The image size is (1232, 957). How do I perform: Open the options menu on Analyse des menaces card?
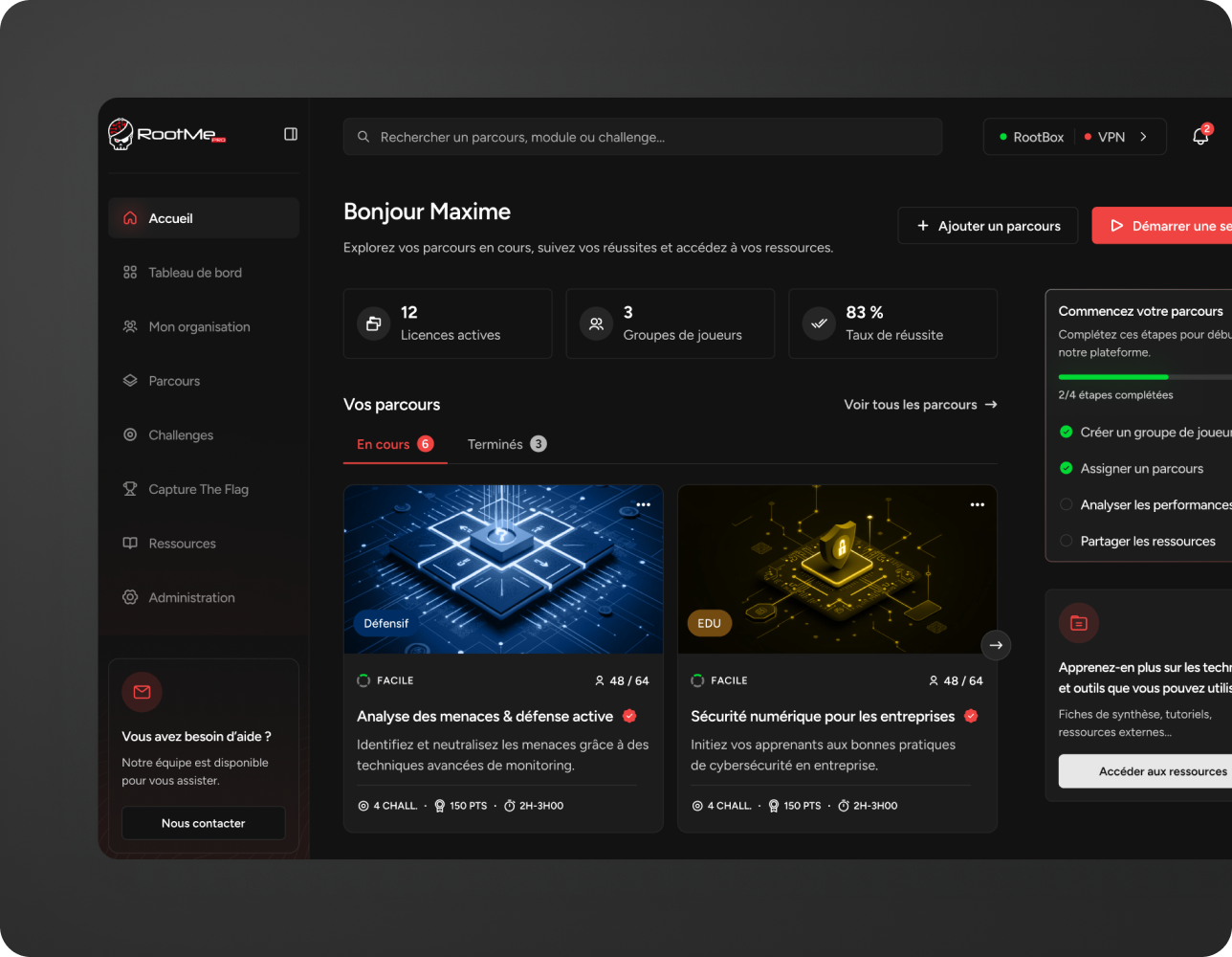coord(643,504)
